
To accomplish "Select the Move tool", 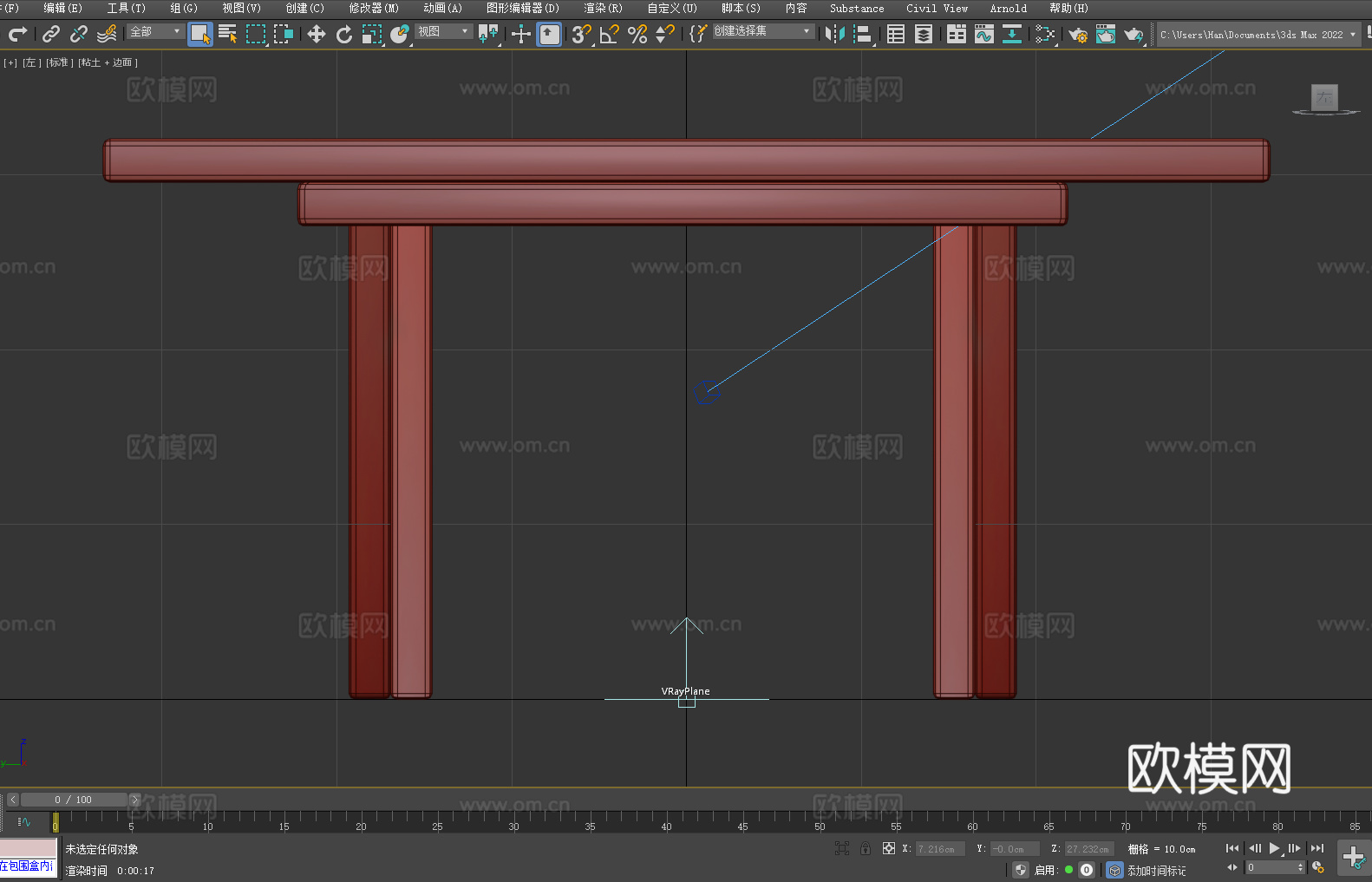I will [317, 34].
